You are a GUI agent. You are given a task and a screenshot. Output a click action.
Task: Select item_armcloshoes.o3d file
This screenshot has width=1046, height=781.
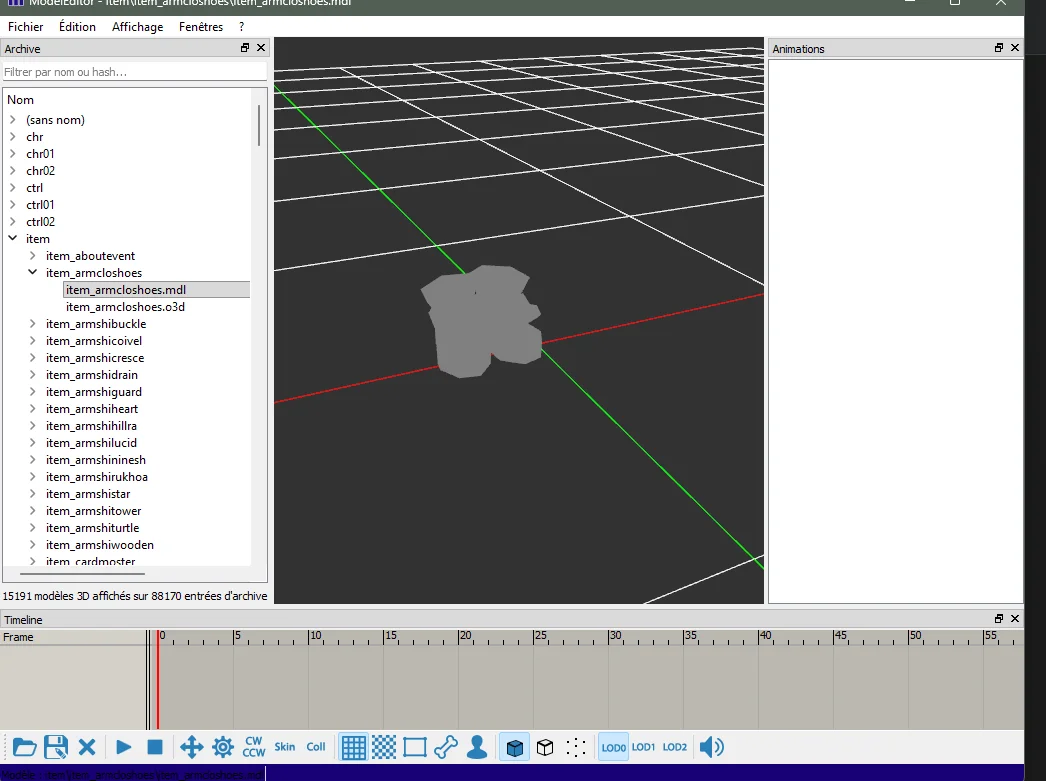tap(125, 307)
